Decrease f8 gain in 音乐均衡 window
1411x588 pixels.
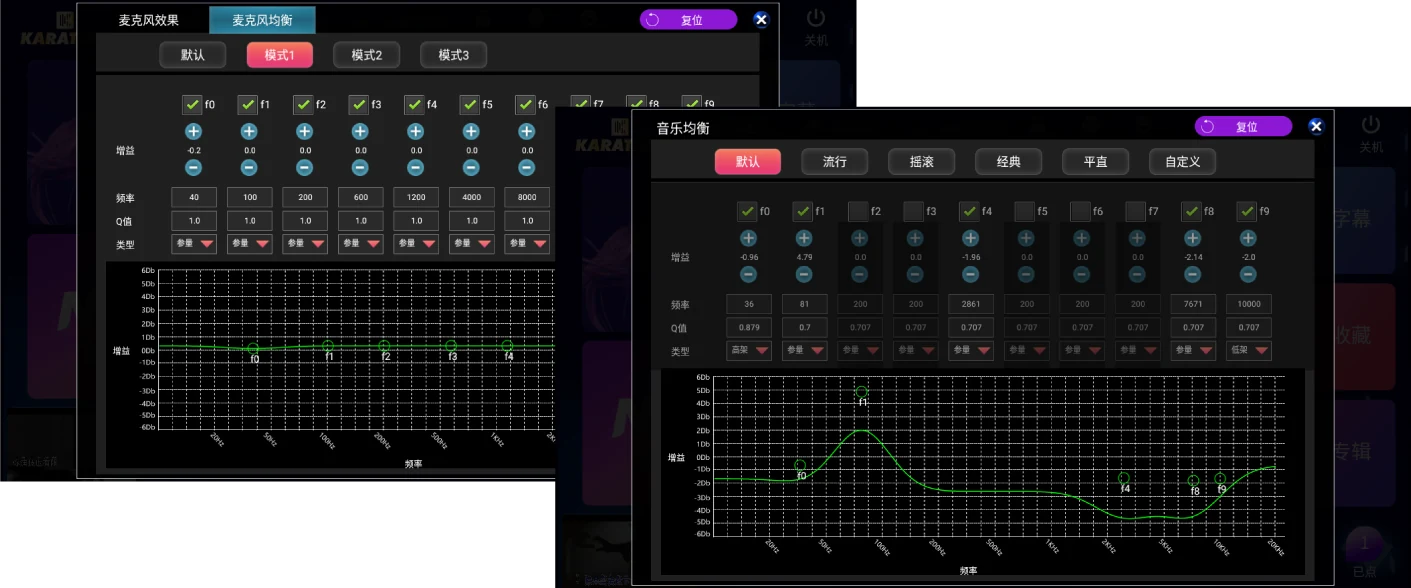[1192, 274]
